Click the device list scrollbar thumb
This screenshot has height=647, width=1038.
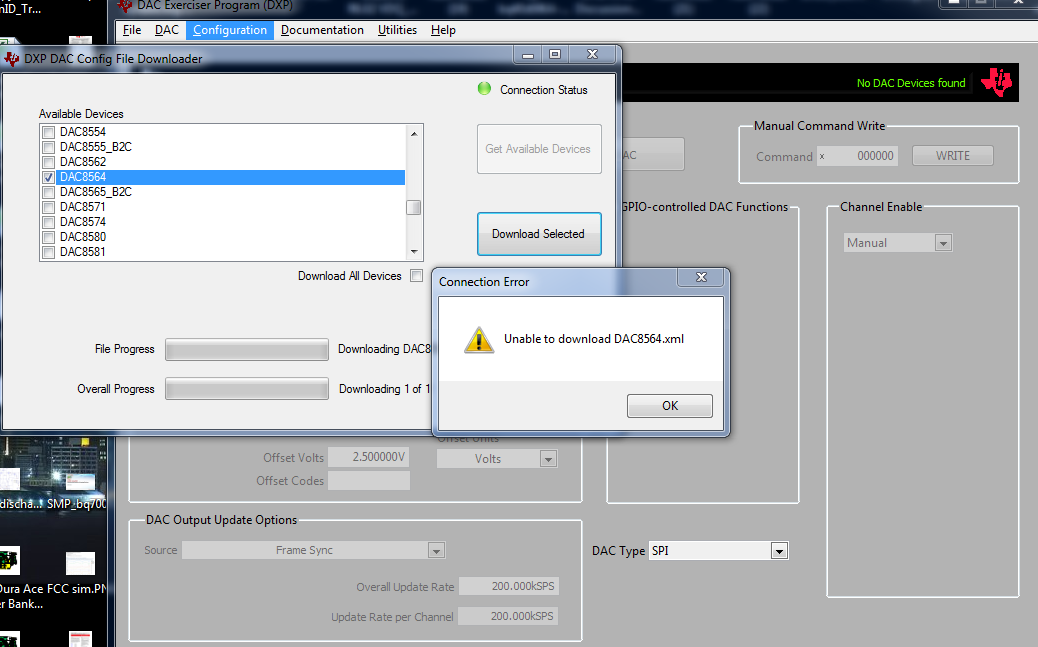tap(414, 207)
